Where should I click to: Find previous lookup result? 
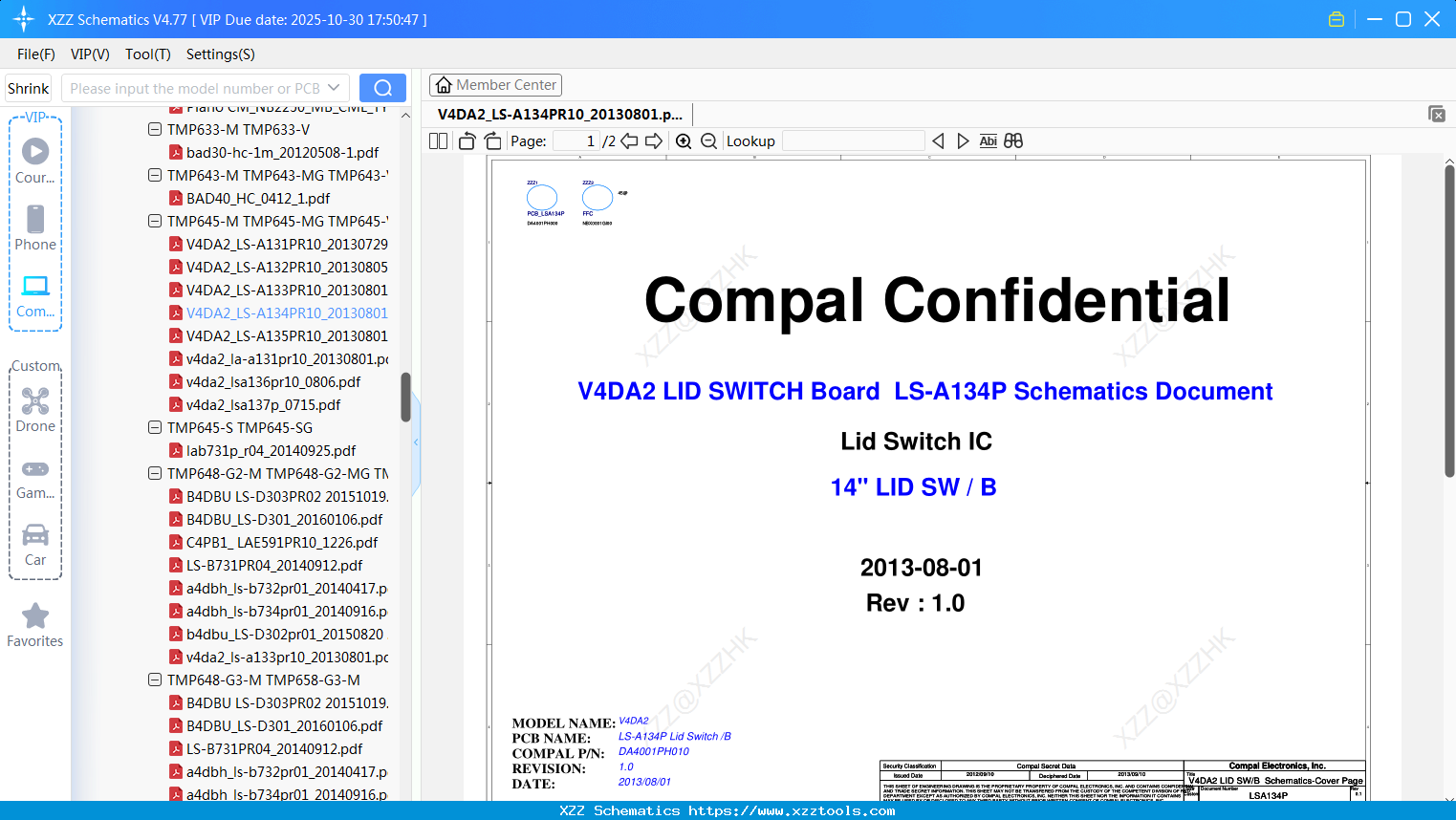[938, 141]
